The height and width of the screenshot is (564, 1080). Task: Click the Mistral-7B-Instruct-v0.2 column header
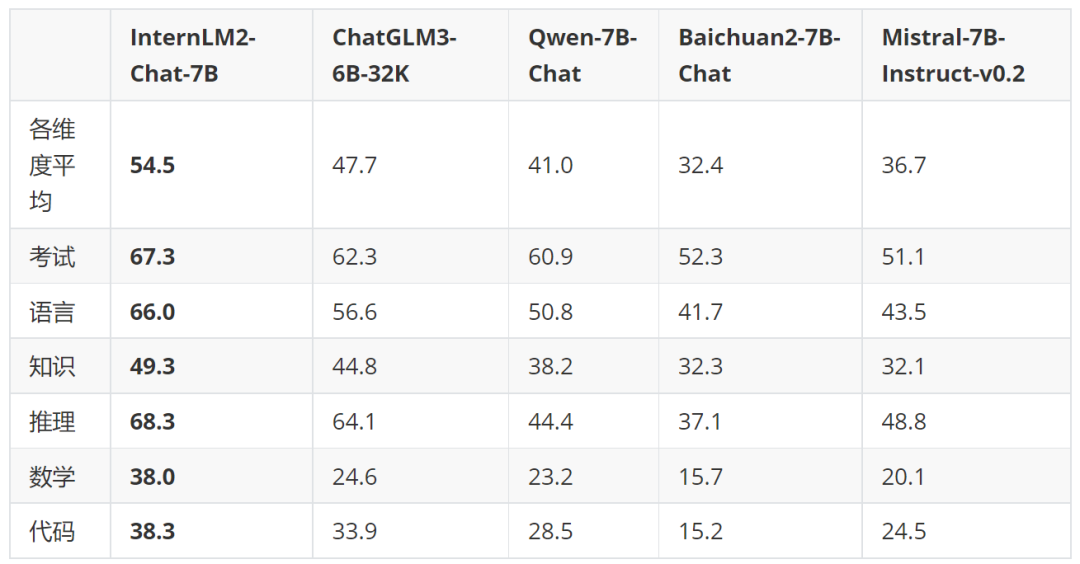(952, 56)
